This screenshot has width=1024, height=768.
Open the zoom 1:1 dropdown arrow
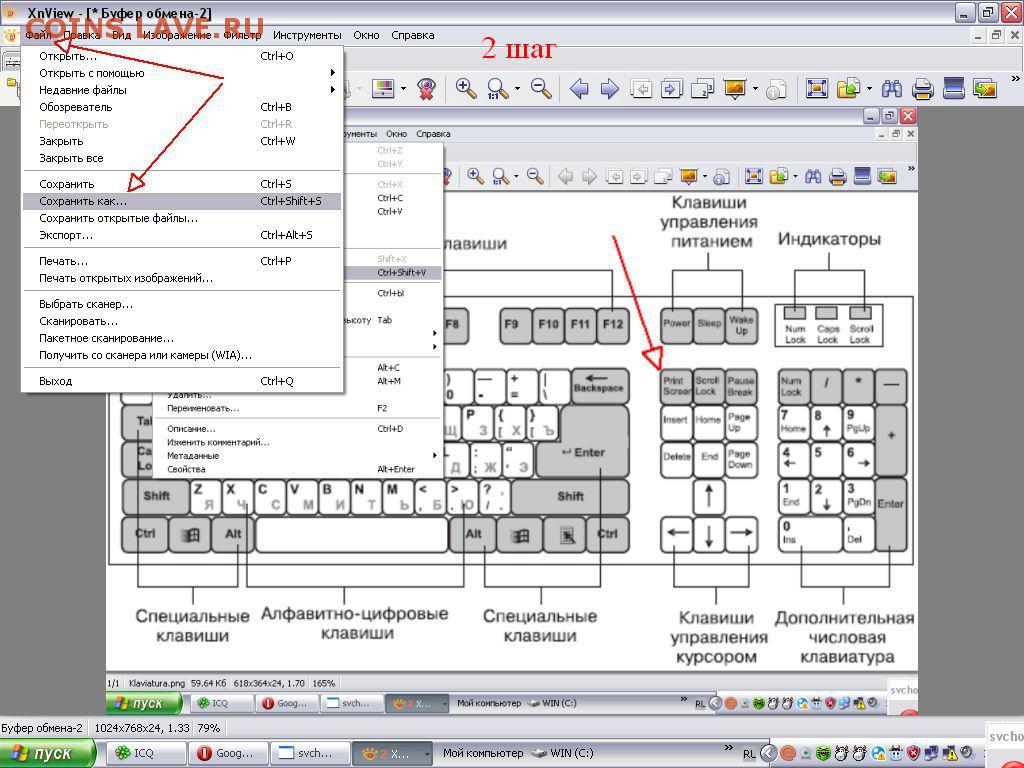point(517,89)
